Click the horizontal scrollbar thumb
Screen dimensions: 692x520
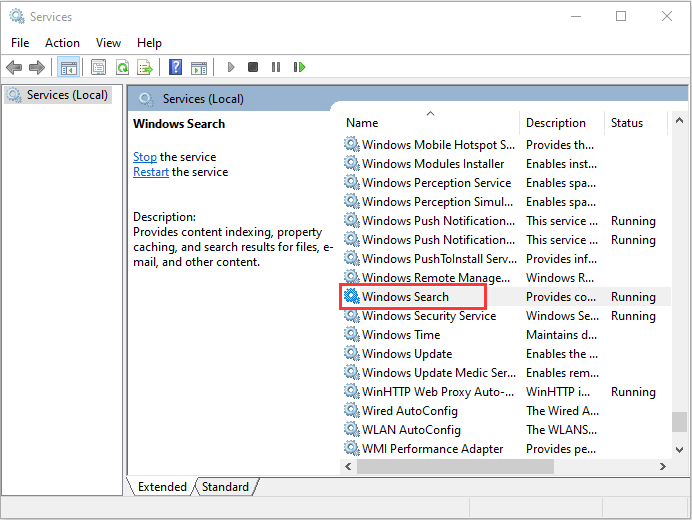pyautogui.click(x=455, y=466)
